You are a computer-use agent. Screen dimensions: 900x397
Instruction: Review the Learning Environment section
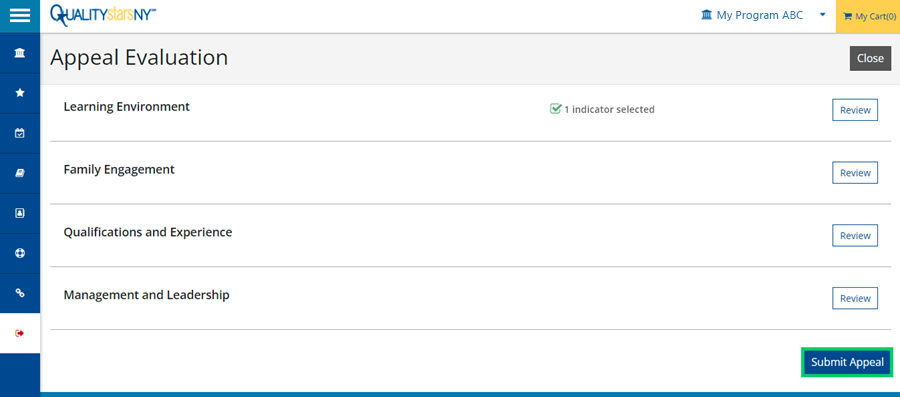click(855, 110)
